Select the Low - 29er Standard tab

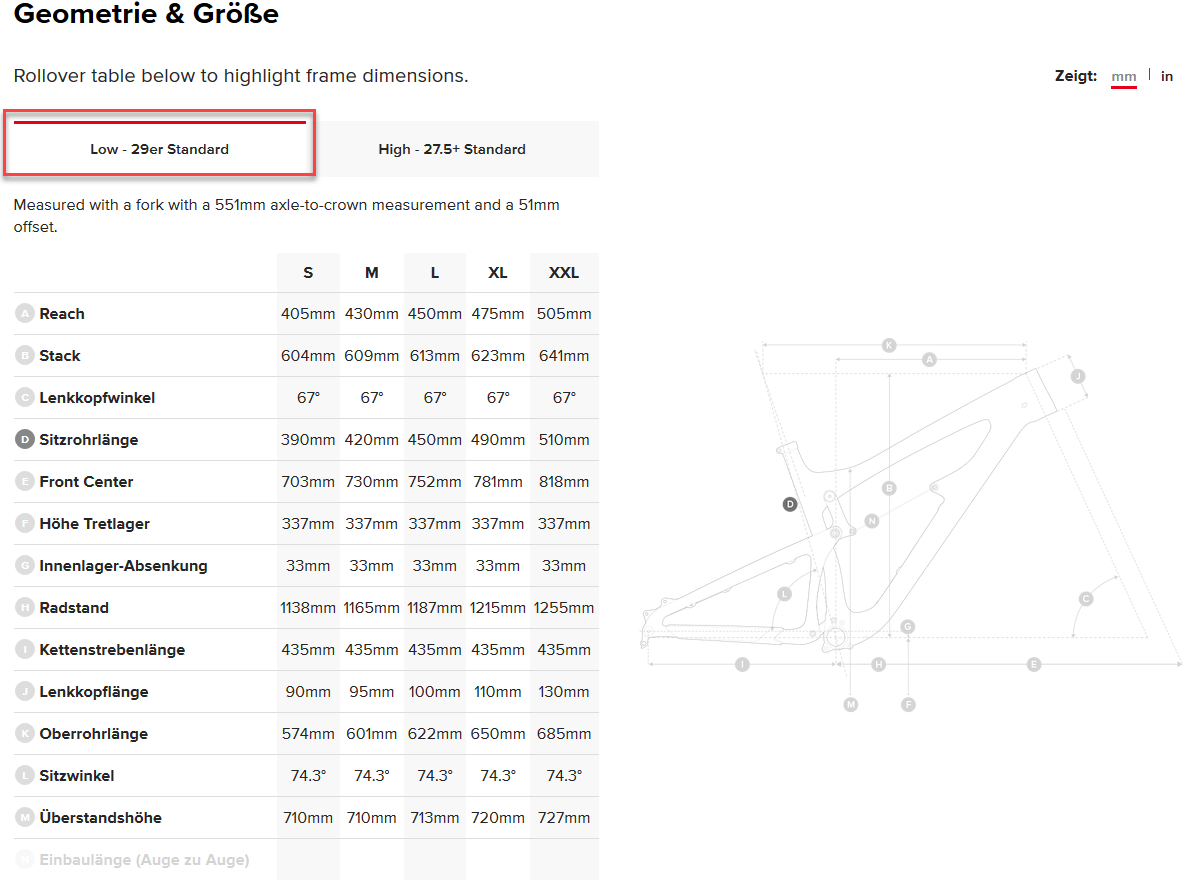(x=160, y=149)
